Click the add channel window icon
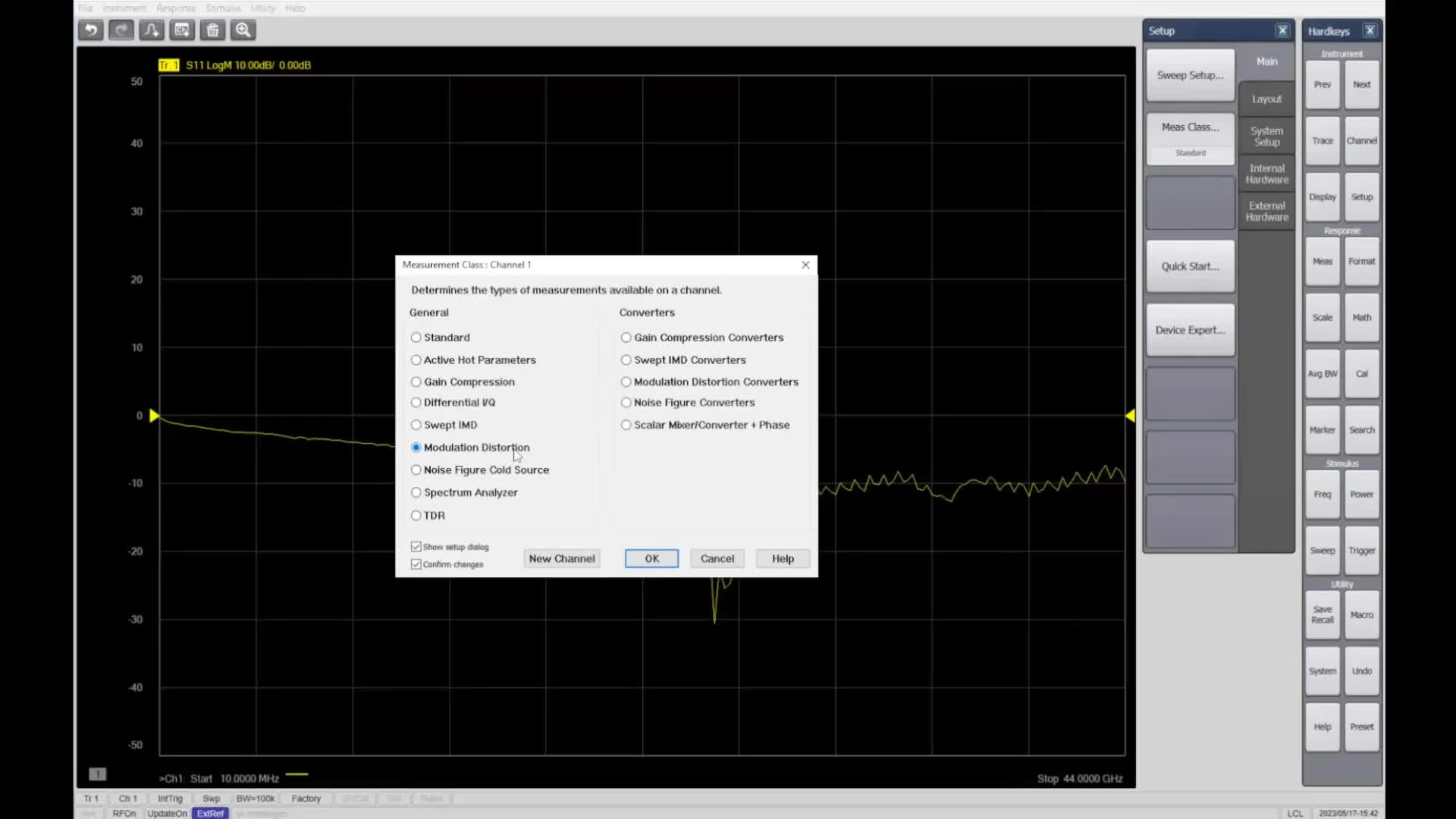 (x=182, y=30)
